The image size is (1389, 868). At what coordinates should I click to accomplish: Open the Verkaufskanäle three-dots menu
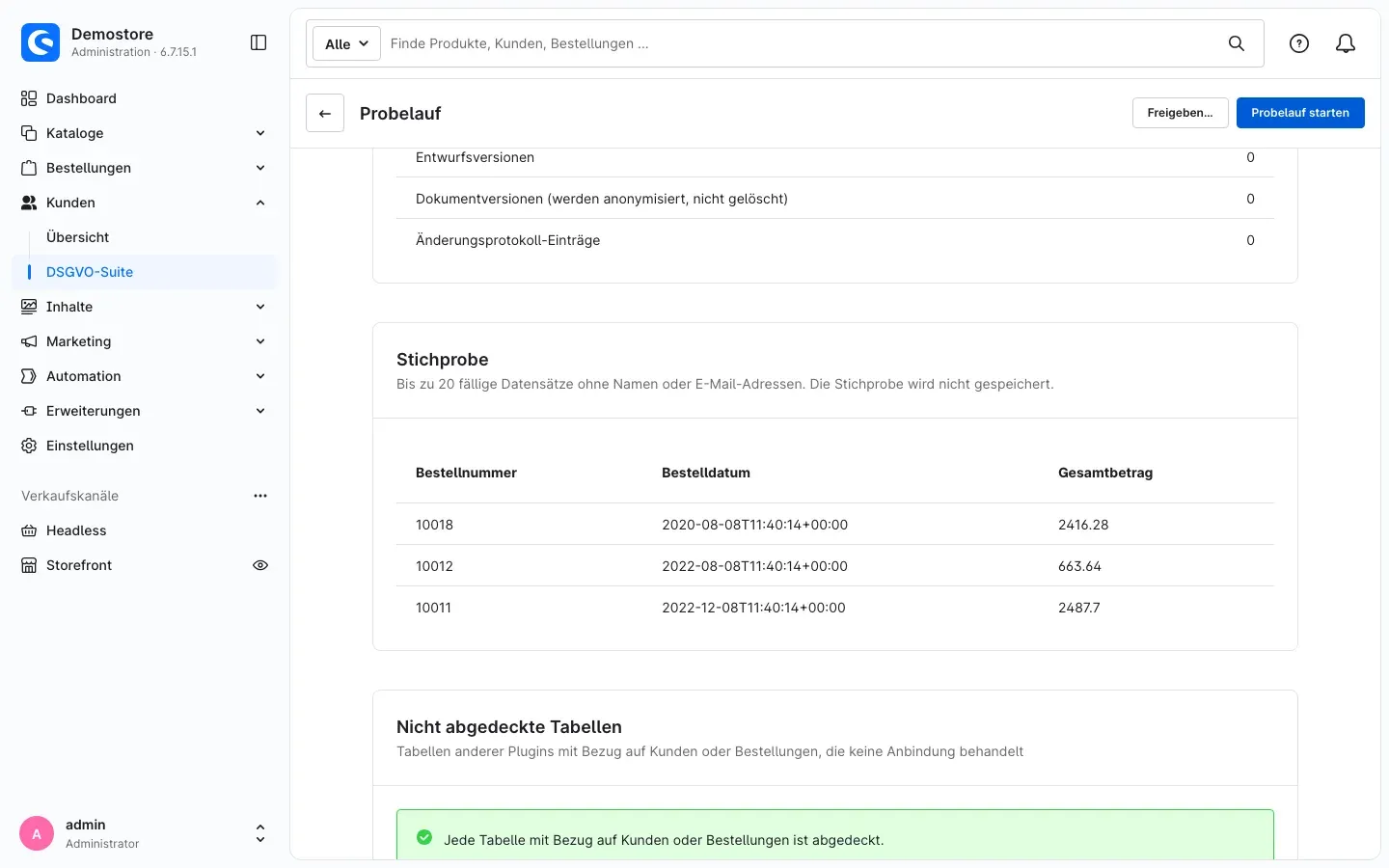click(260, 496)
